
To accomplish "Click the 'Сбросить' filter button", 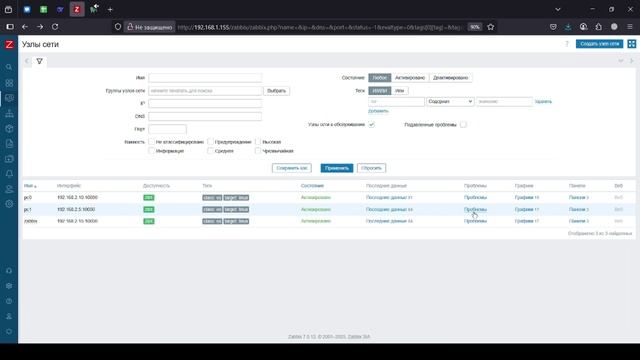I will point(371,168).
